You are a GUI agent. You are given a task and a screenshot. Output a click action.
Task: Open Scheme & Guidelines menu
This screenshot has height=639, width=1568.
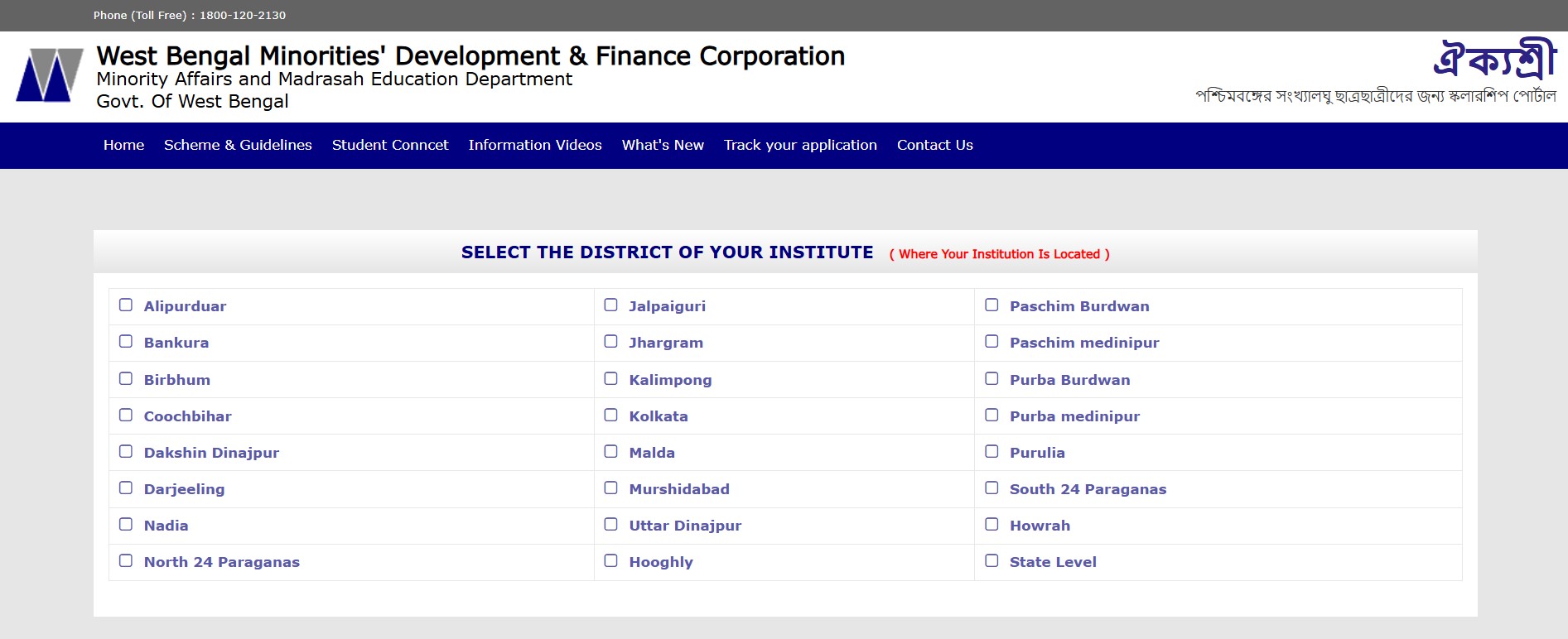point(238,145)
